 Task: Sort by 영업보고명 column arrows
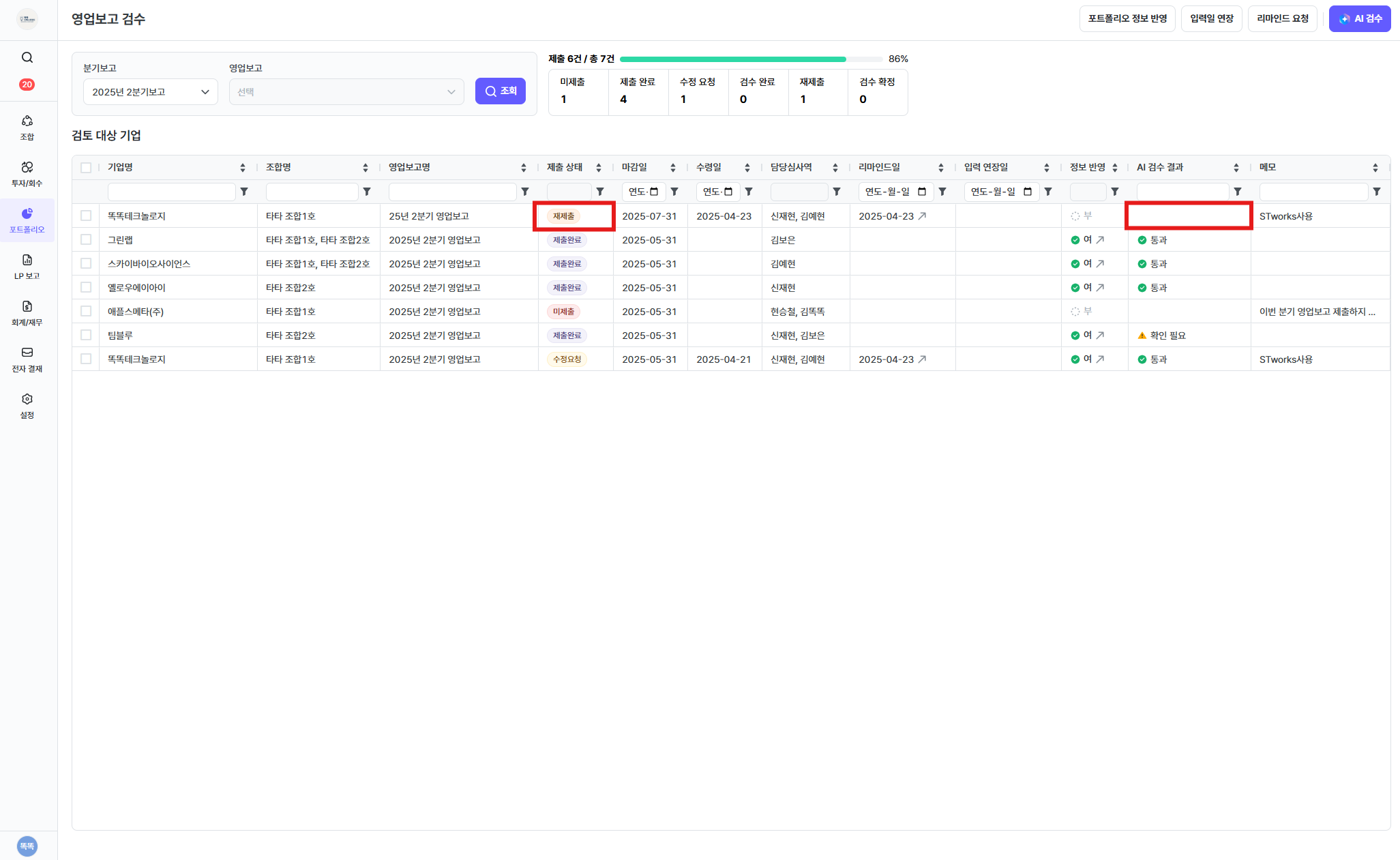click(x=524, y=168)
